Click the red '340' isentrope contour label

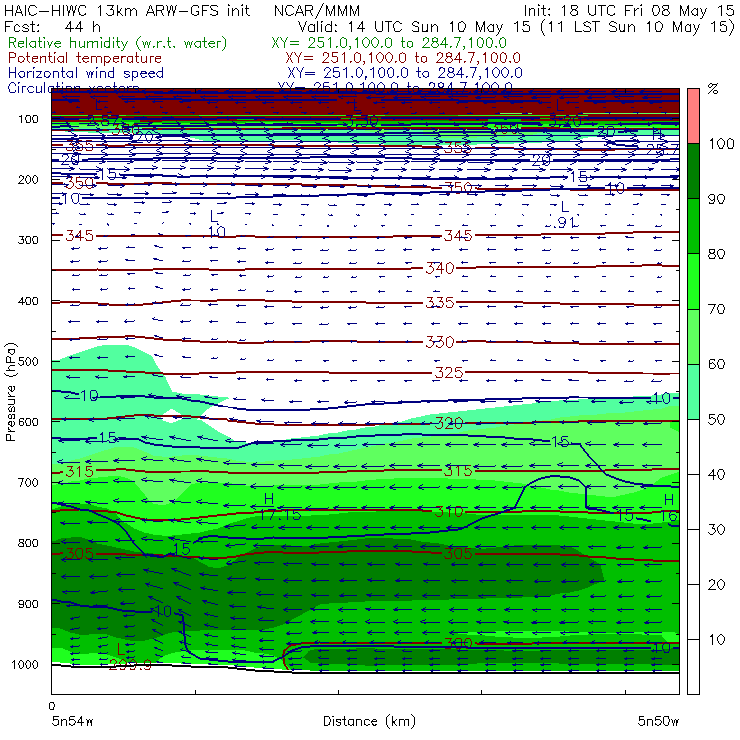(440, 268)
